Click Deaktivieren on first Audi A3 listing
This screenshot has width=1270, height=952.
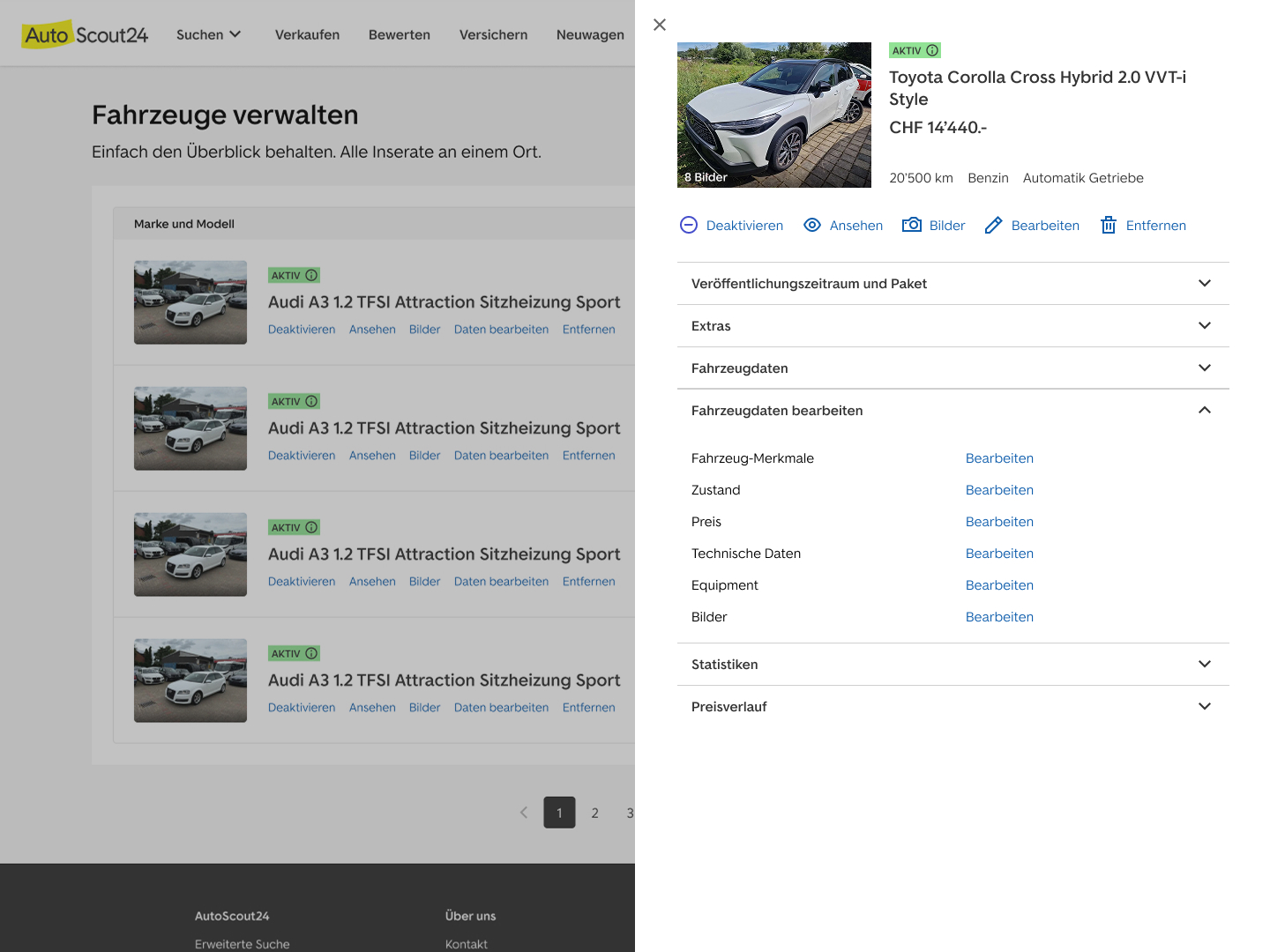[302, 330]
